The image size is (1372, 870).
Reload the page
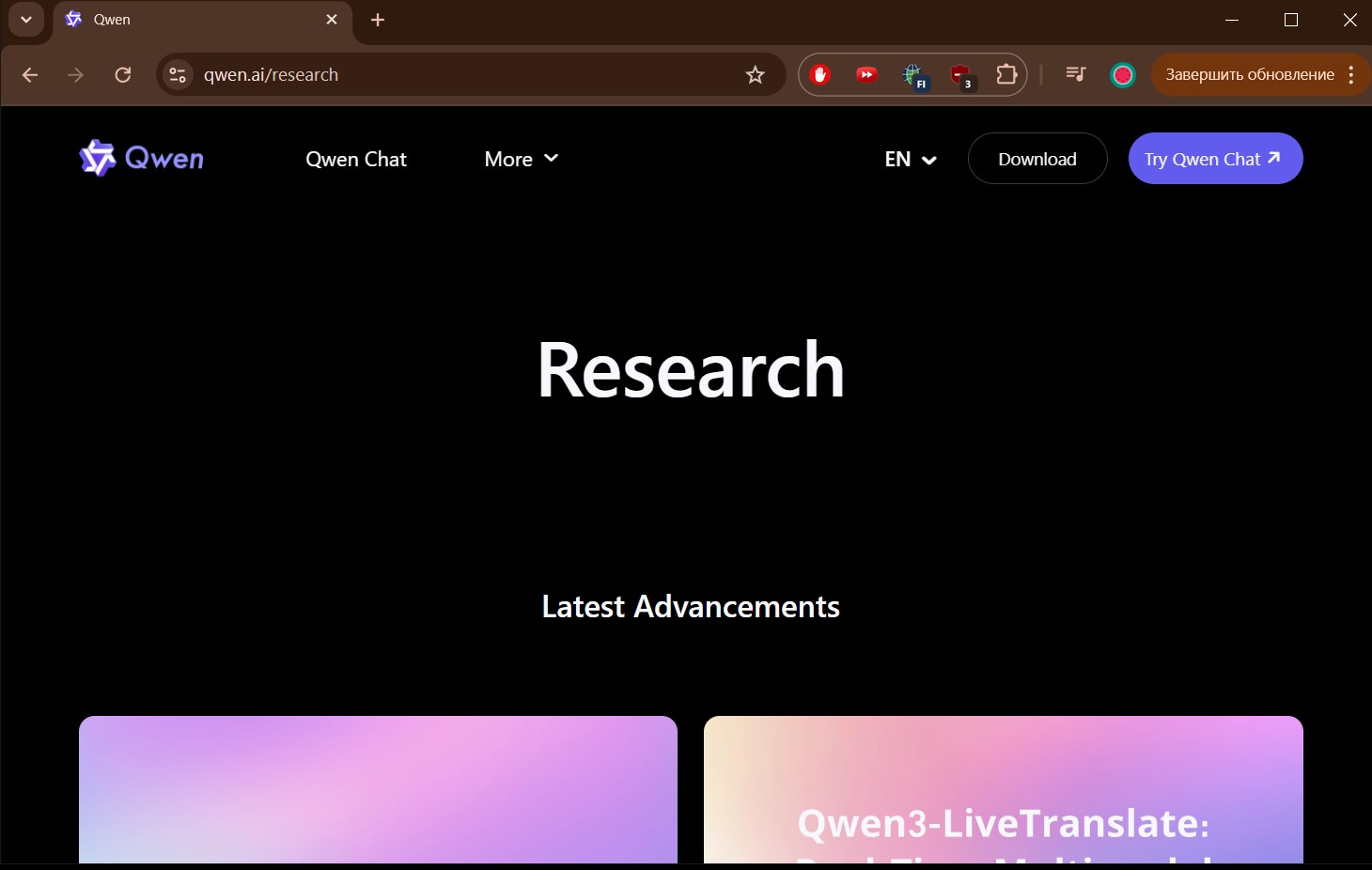tap(122, 75)
